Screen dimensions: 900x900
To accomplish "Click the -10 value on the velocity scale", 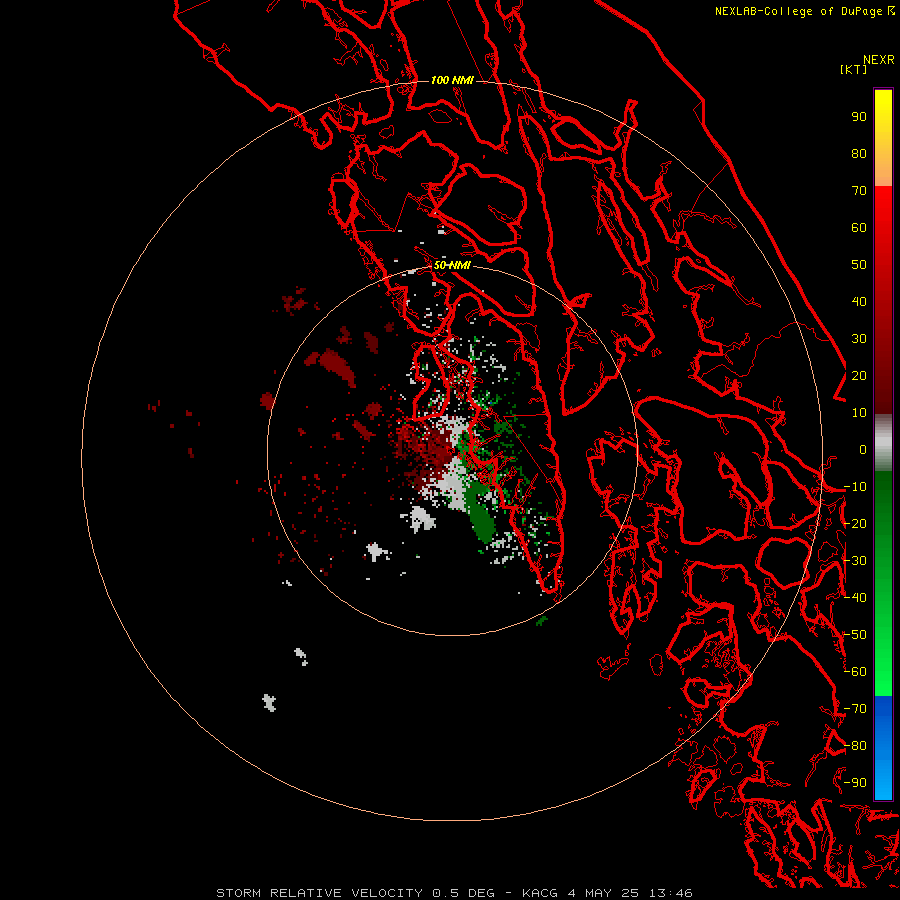I will pyautogui.click(x=855, y=487).
